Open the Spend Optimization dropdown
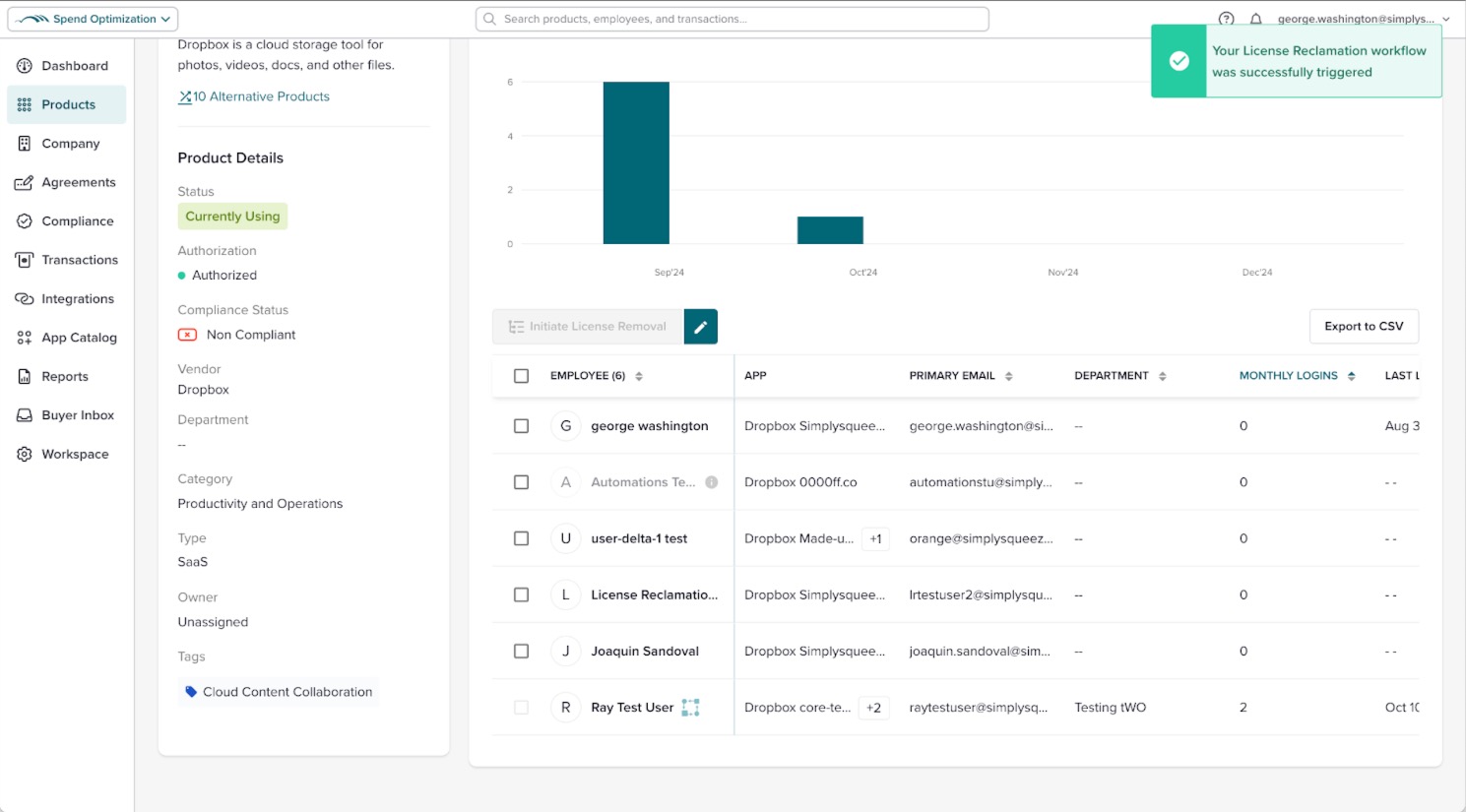Viewport: 1466px width, 812px height. (x=93, y=18)
